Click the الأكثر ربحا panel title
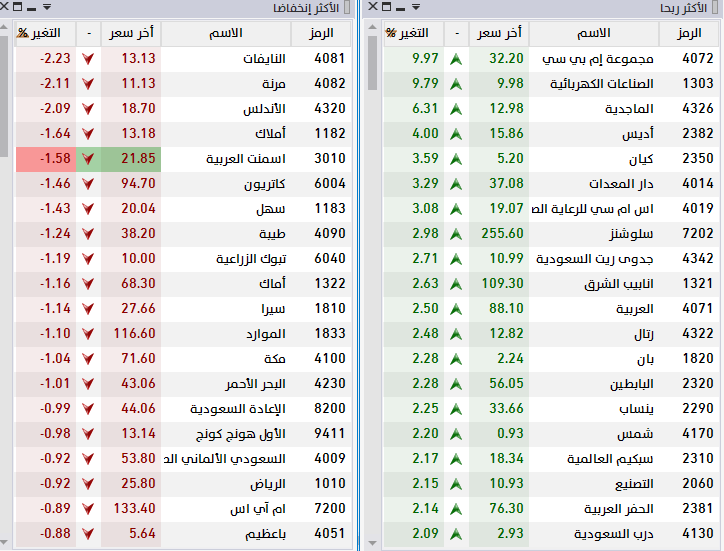The image size is (724, 551). click(683, 8)
